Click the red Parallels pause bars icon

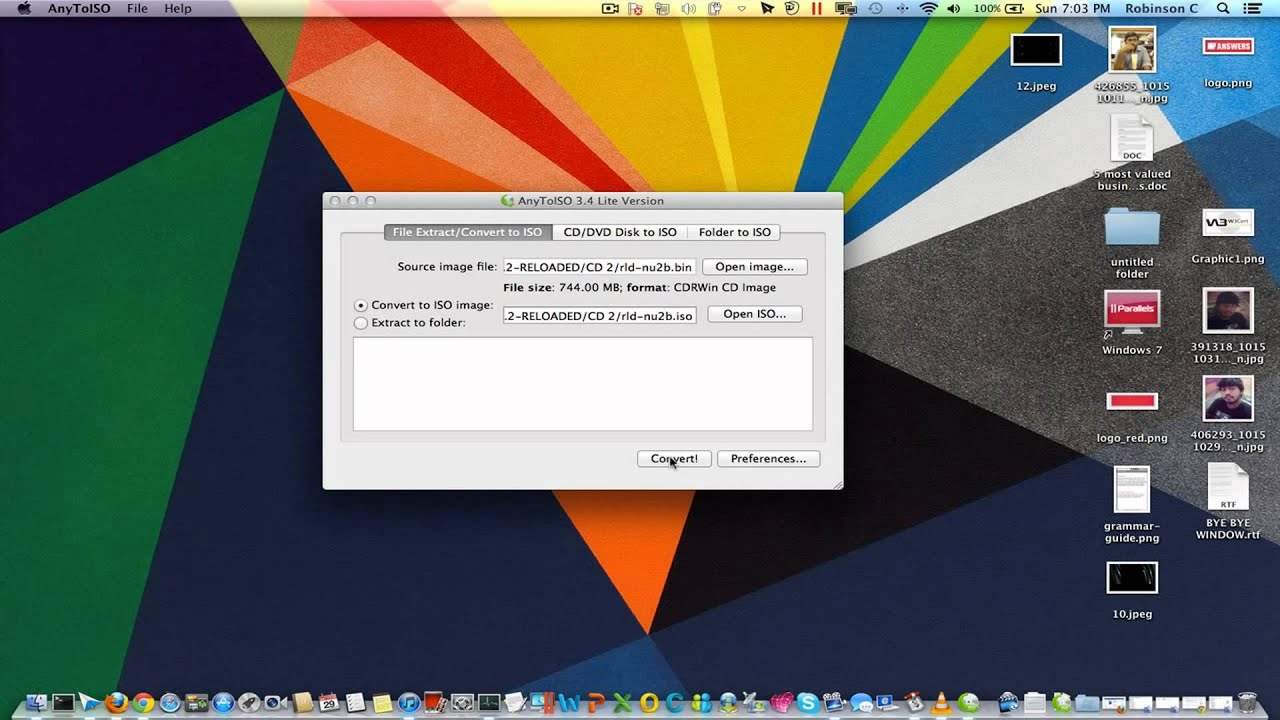click(x=817, y=8)
